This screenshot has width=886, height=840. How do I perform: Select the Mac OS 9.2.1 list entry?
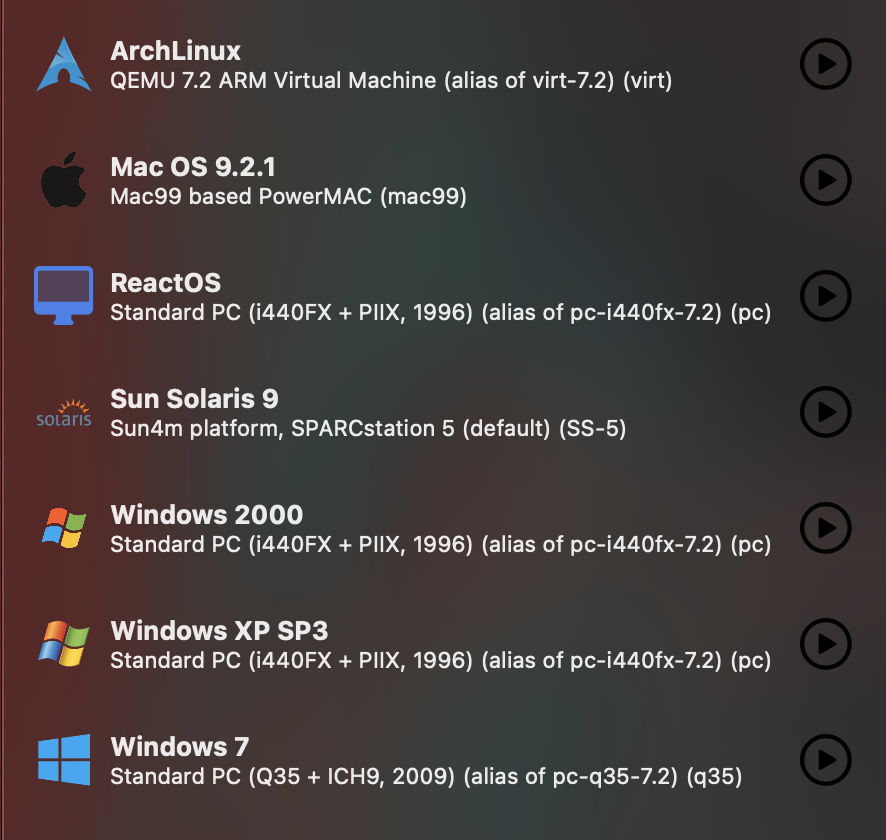(x=192, y=167)
